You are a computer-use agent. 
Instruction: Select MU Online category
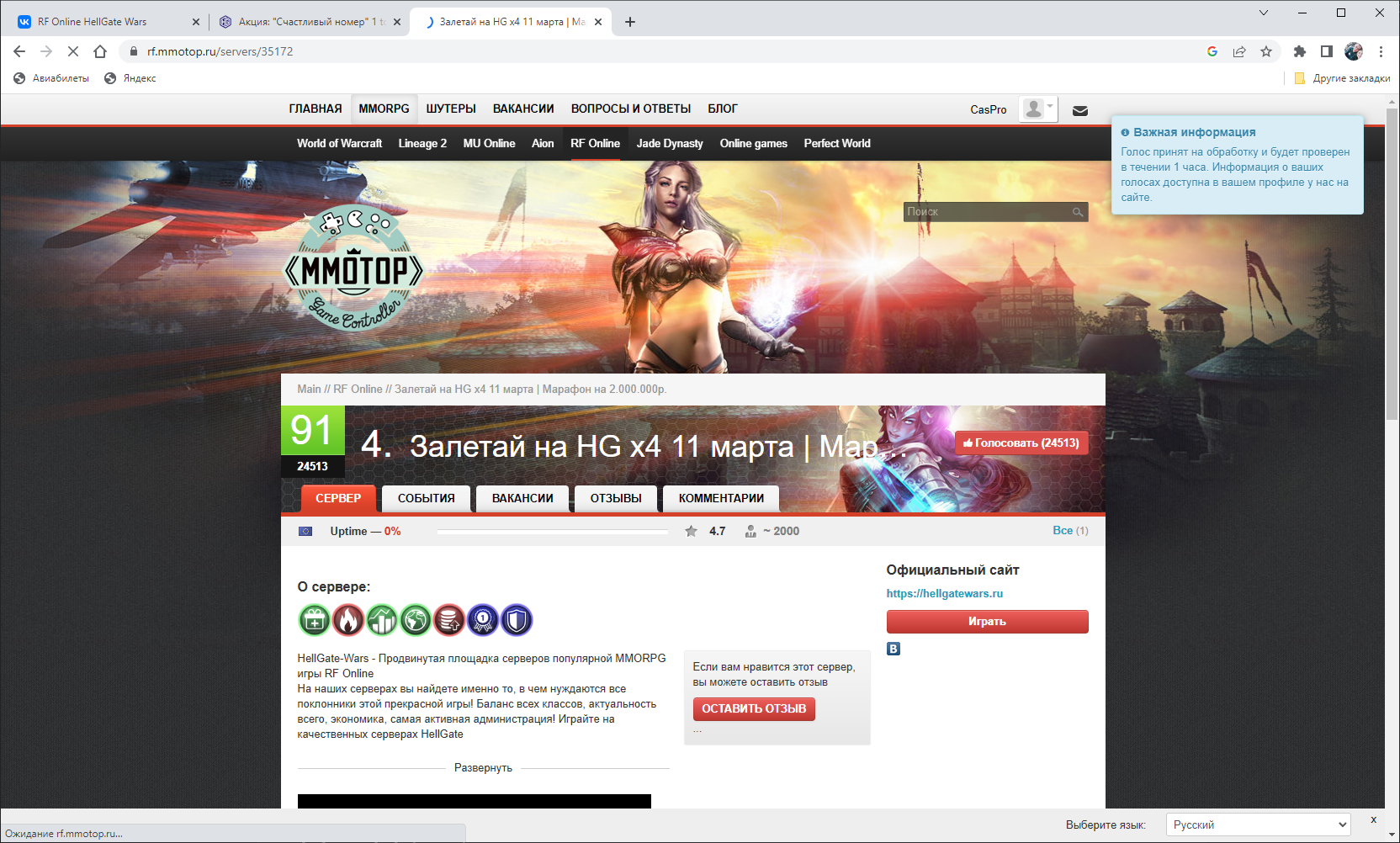coord(489,143)
